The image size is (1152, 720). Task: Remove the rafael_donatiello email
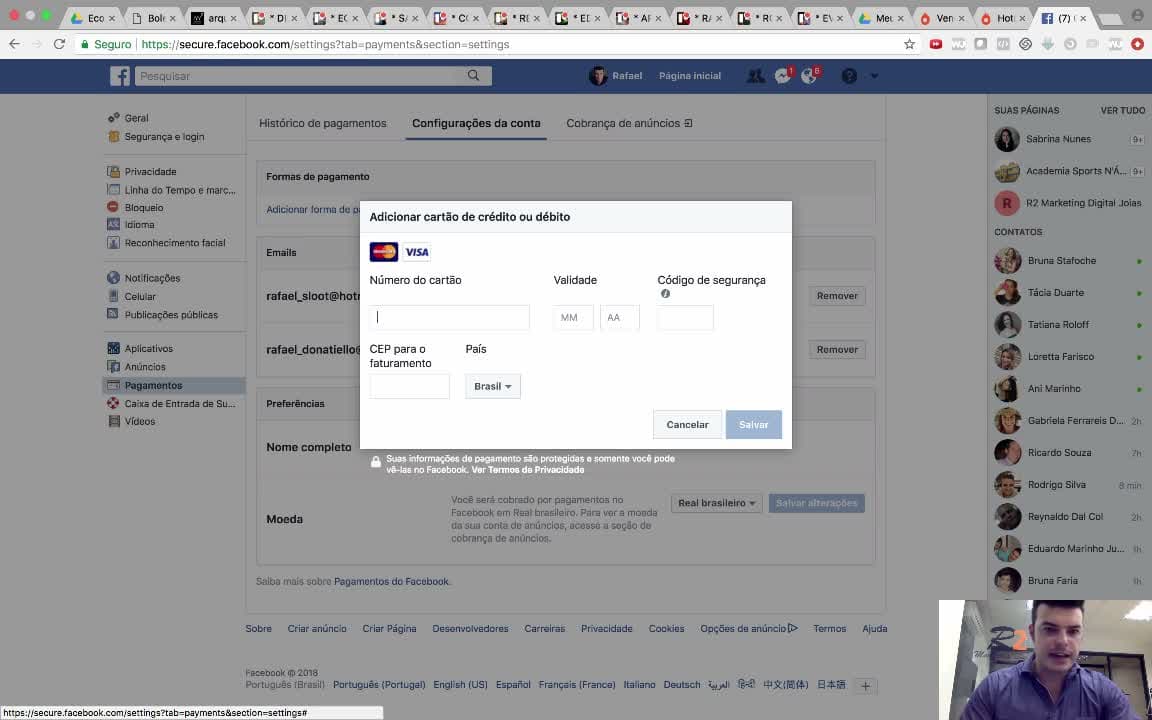(837, 350)
